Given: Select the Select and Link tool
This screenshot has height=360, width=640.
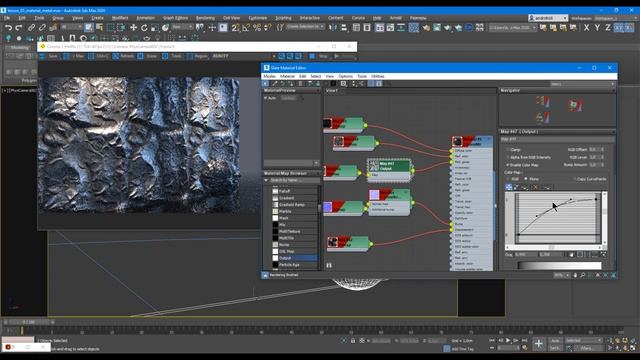Looking at the screenshot, I should [x=31, y=28].
